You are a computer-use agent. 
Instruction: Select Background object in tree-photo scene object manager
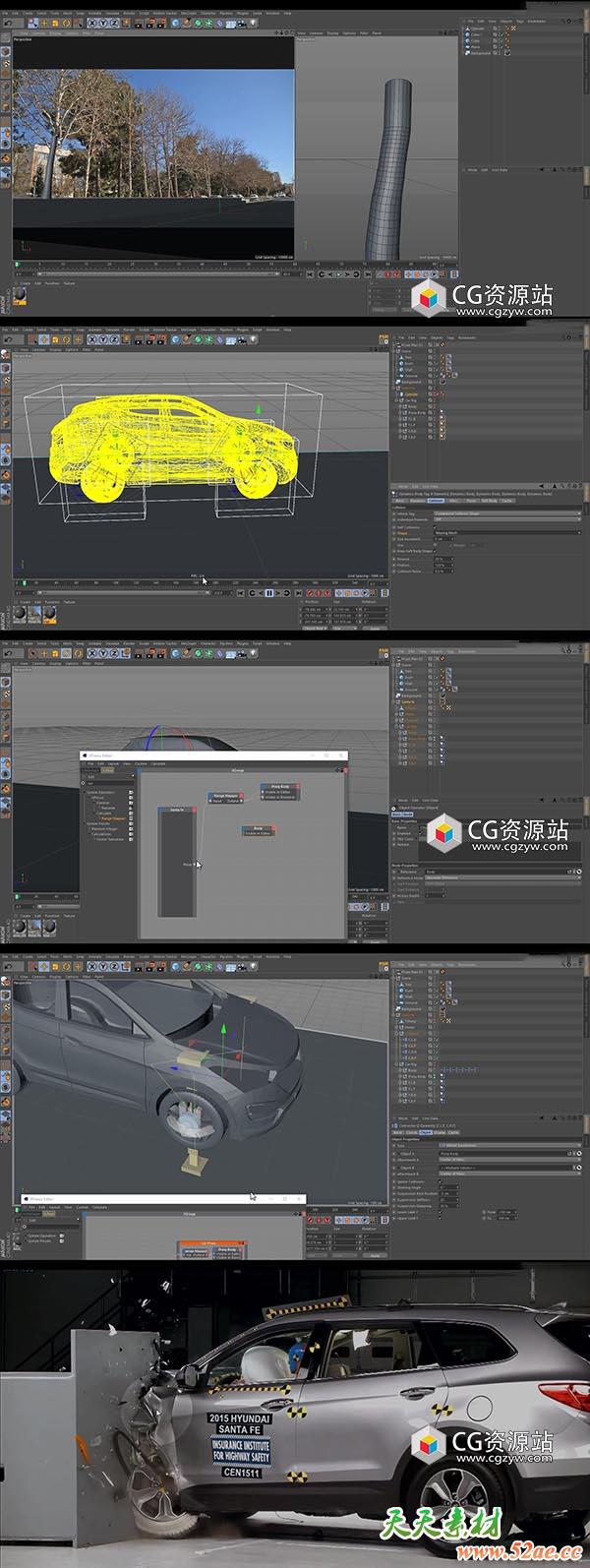pos(481,51)
